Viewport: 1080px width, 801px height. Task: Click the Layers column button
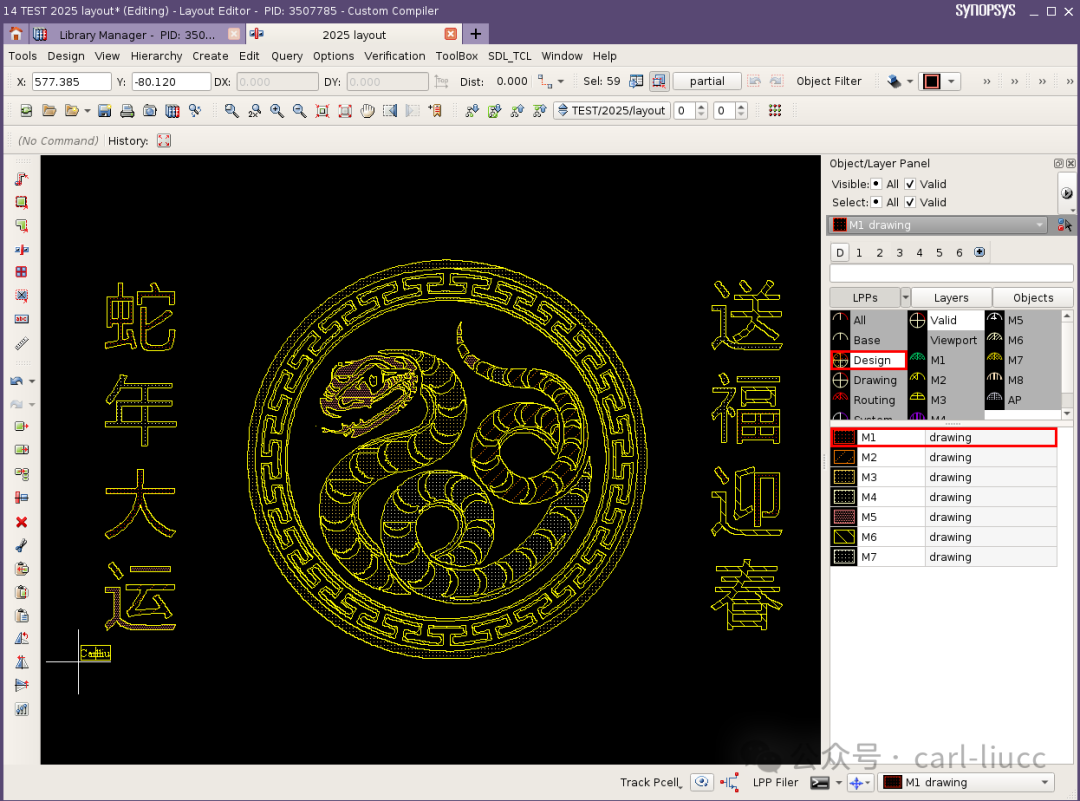click(951, 298)
